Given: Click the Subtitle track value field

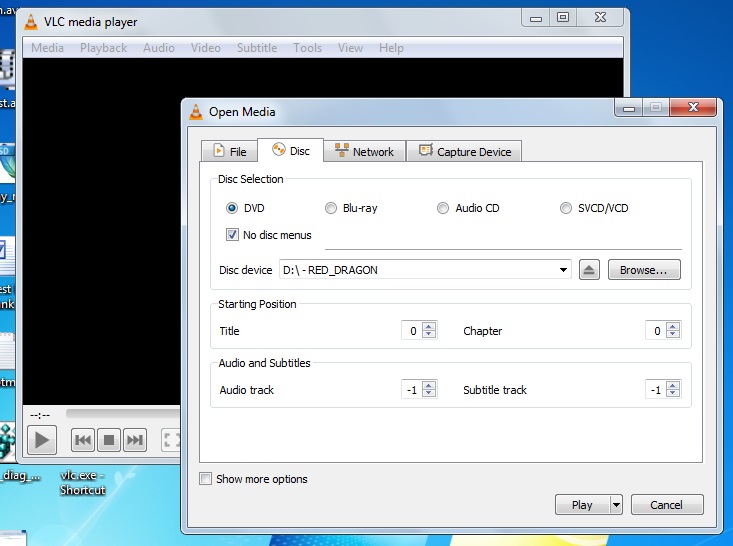Looking at the screenshot, I should (x=656, y=389).
